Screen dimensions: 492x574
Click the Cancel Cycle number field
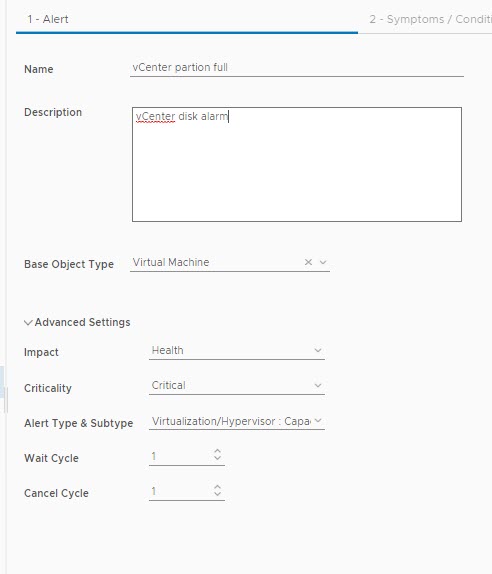pos(181,492)
